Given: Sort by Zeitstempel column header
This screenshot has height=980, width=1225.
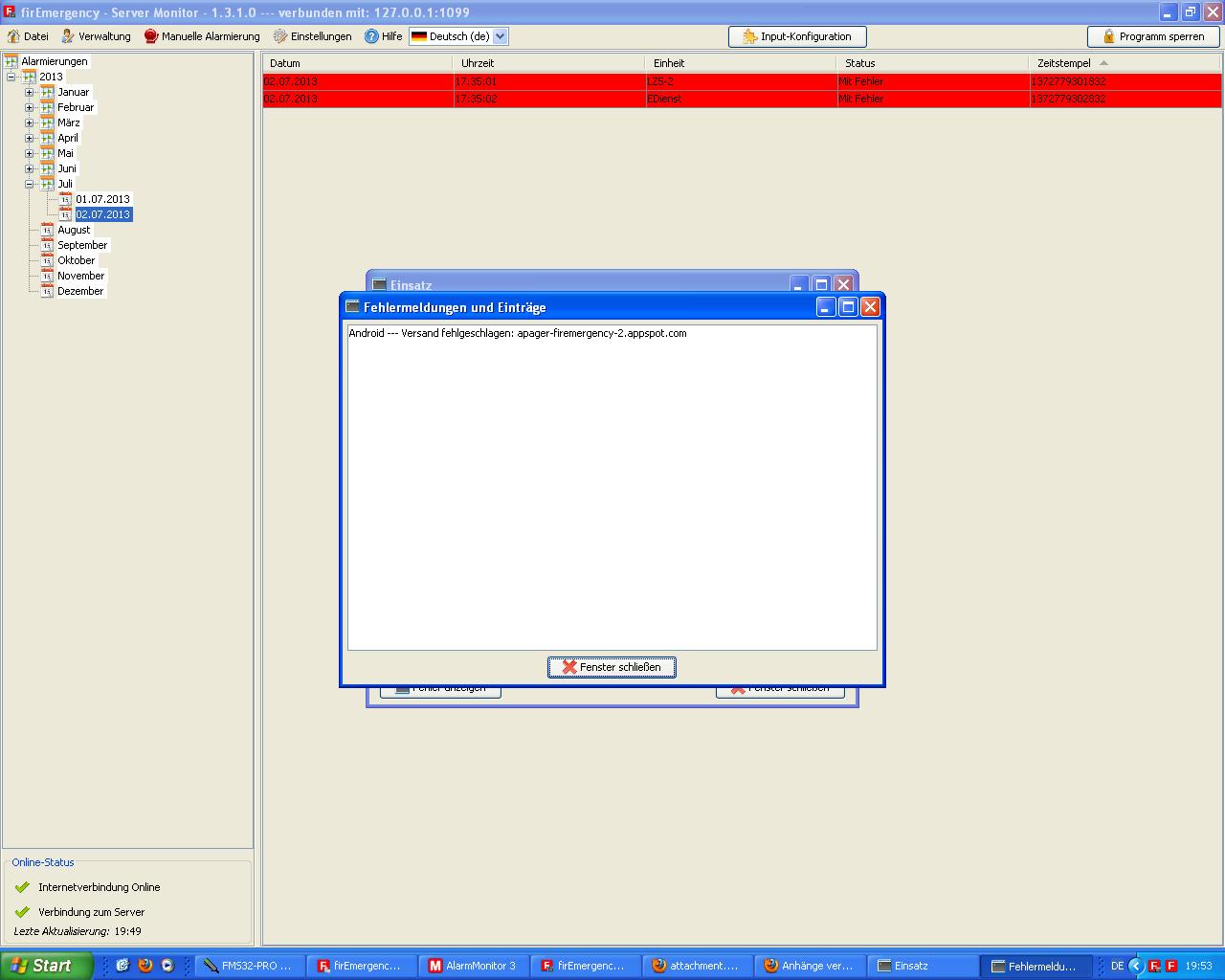Looking at the screenshot, I should [x=1063, y=63].
